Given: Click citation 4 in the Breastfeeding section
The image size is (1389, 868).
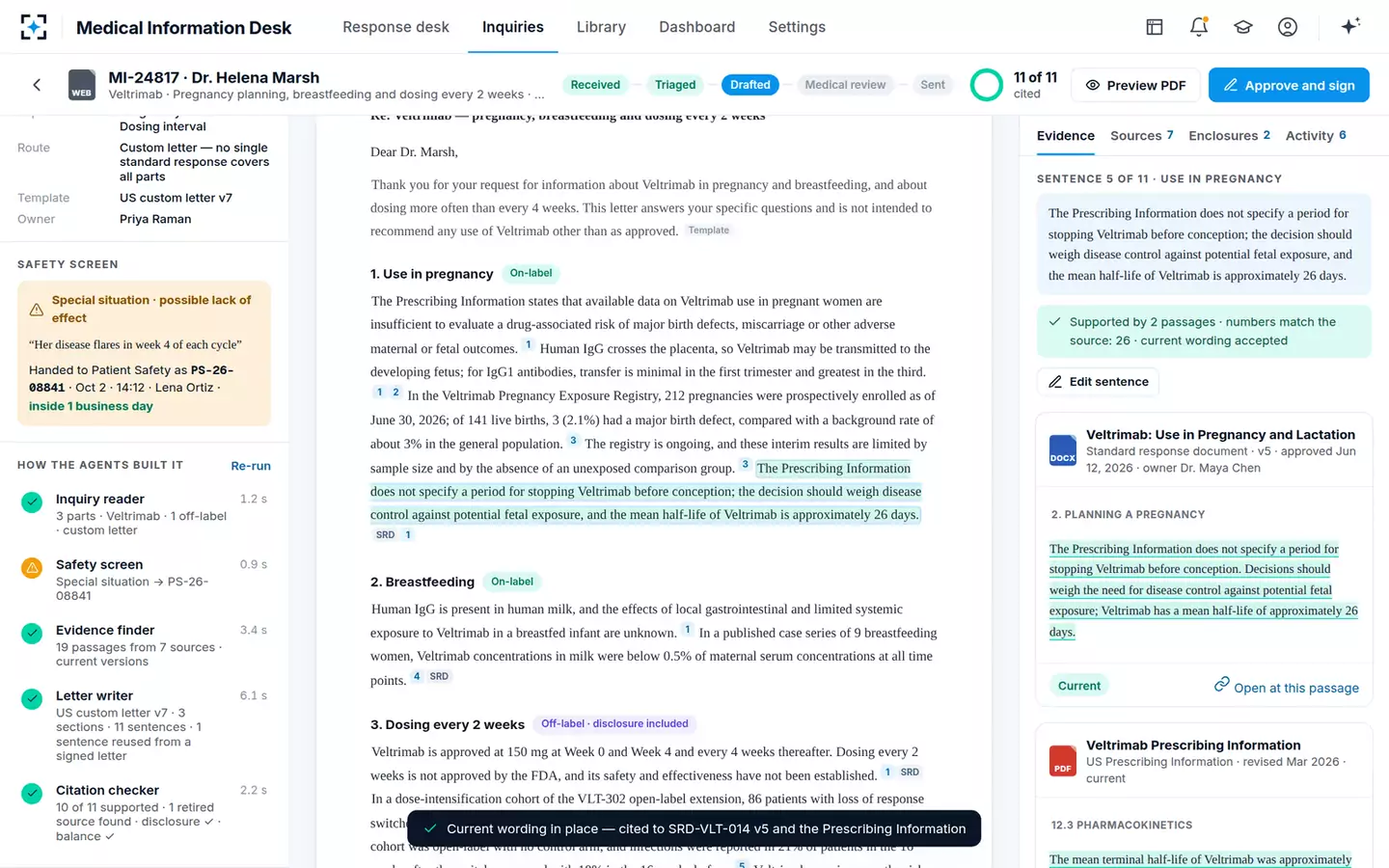Looking at the screenshot, I should tap(417, 677).
